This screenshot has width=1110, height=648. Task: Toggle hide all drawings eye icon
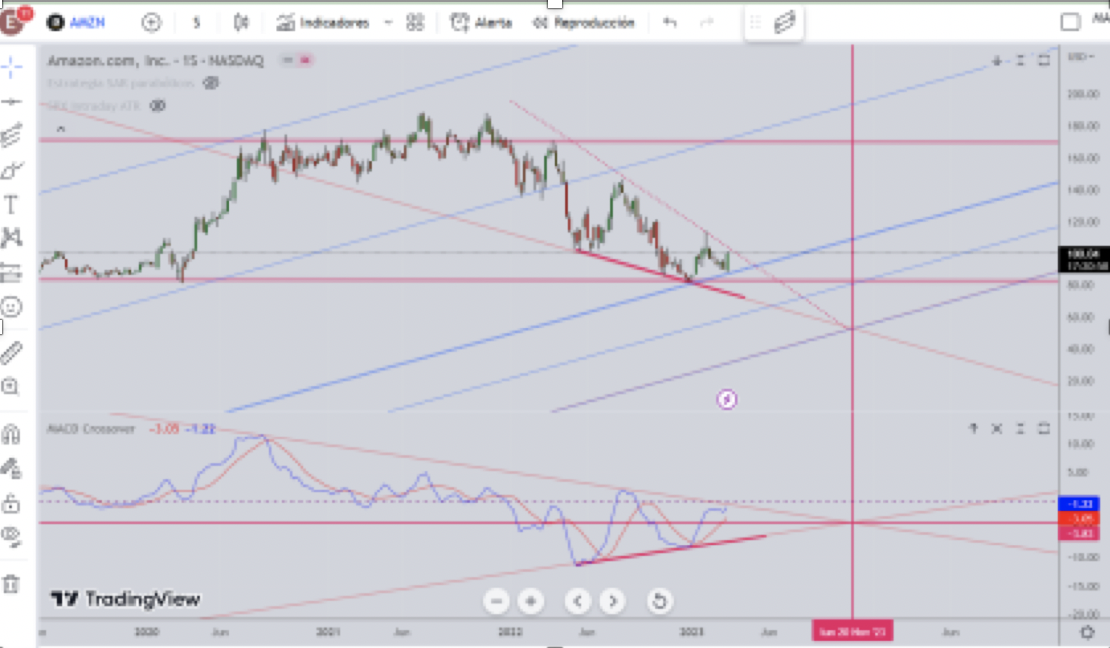11,537
